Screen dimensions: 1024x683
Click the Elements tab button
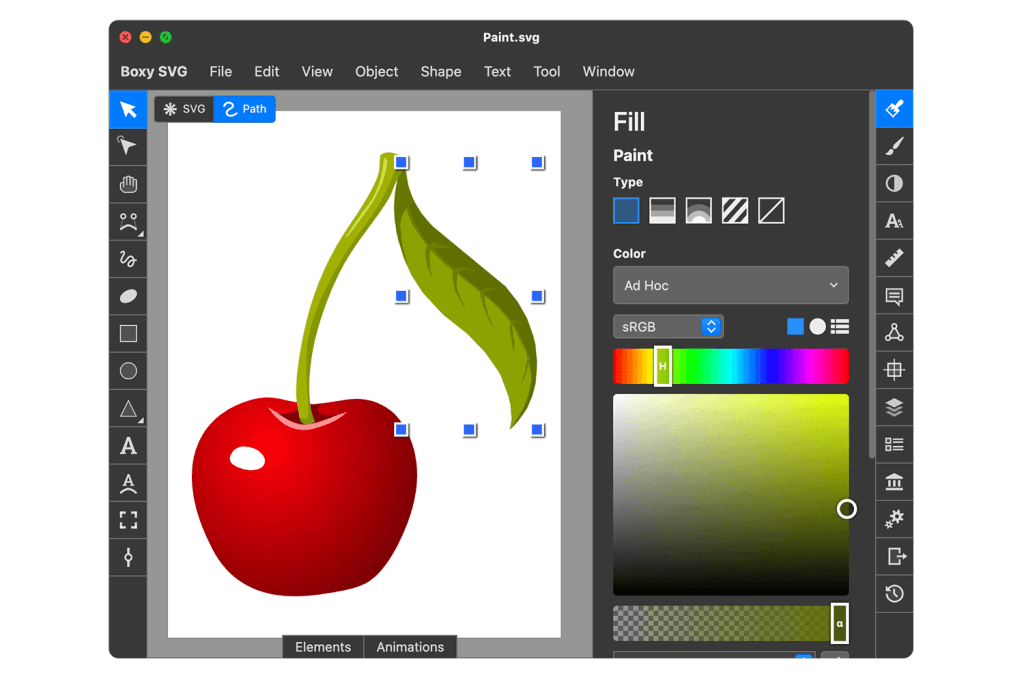tap(322, 647)
